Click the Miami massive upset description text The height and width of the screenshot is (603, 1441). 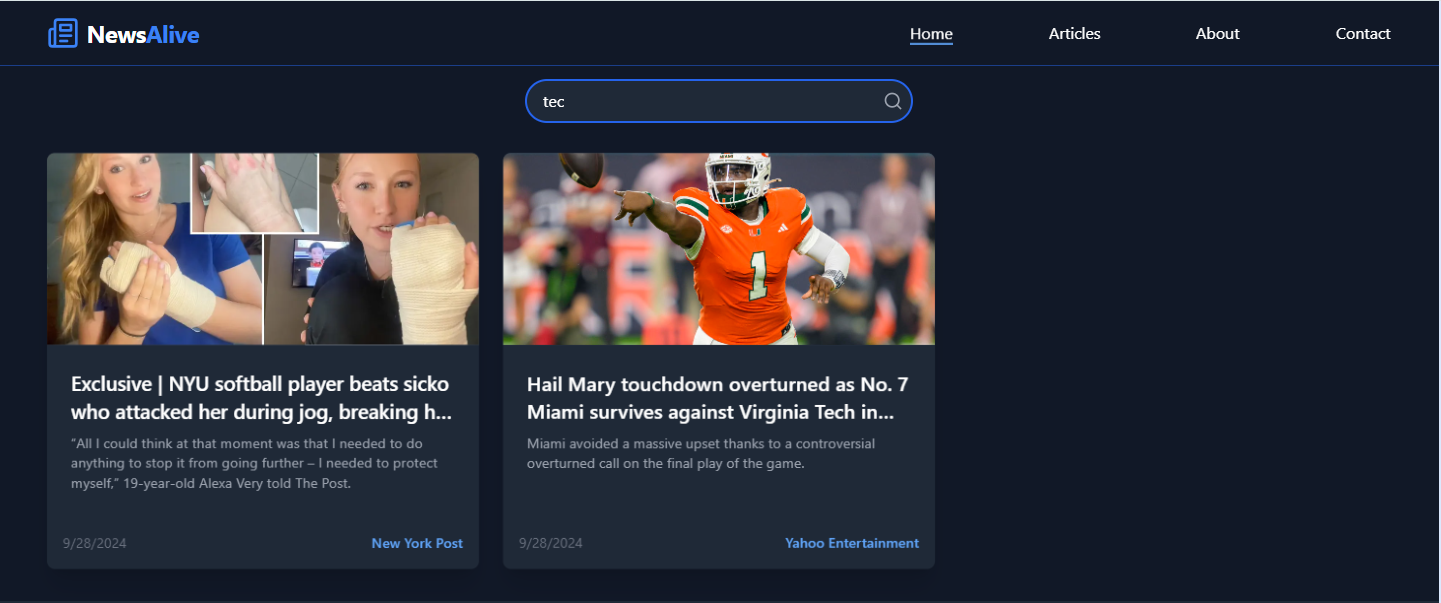[701, 453]
